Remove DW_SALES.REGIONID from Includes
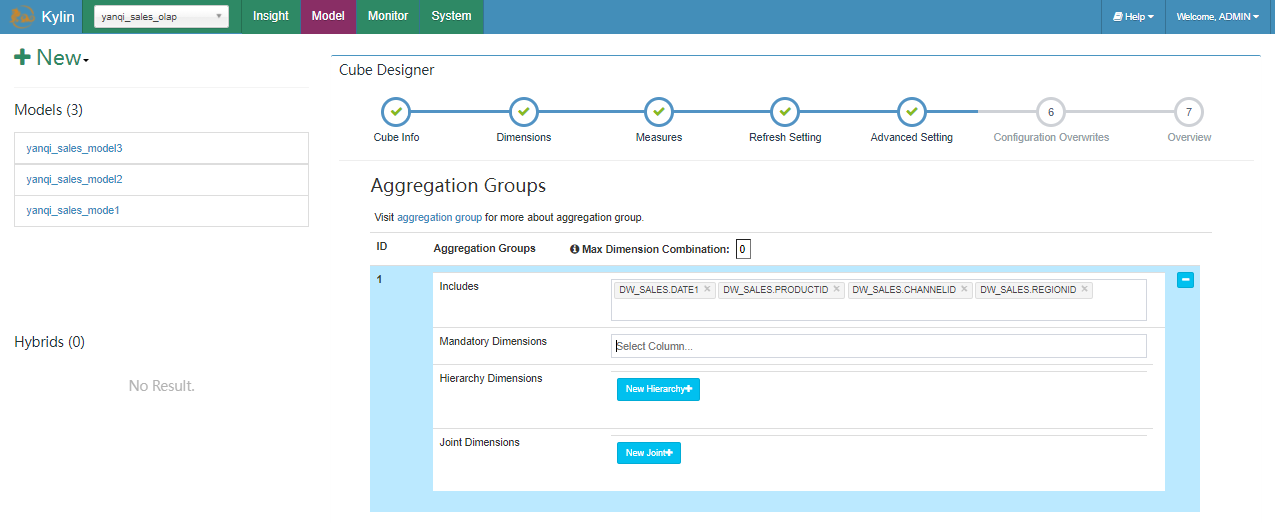This screenshot has width=1275, height=523. point(1084,290)
